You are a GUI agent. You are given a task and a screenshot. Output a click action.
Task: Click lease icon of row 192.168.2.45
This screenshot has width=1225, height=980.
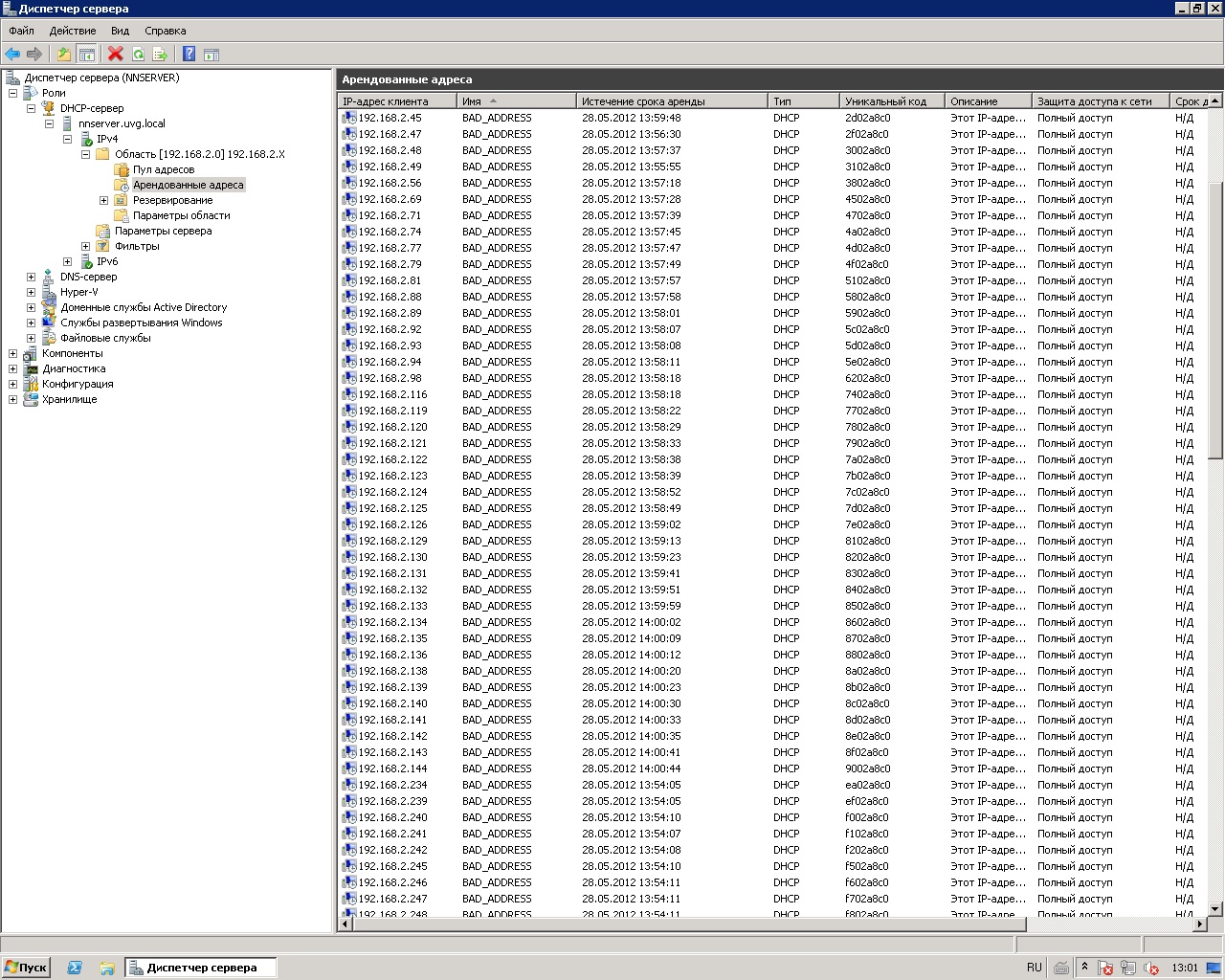[x=349, y=118]
